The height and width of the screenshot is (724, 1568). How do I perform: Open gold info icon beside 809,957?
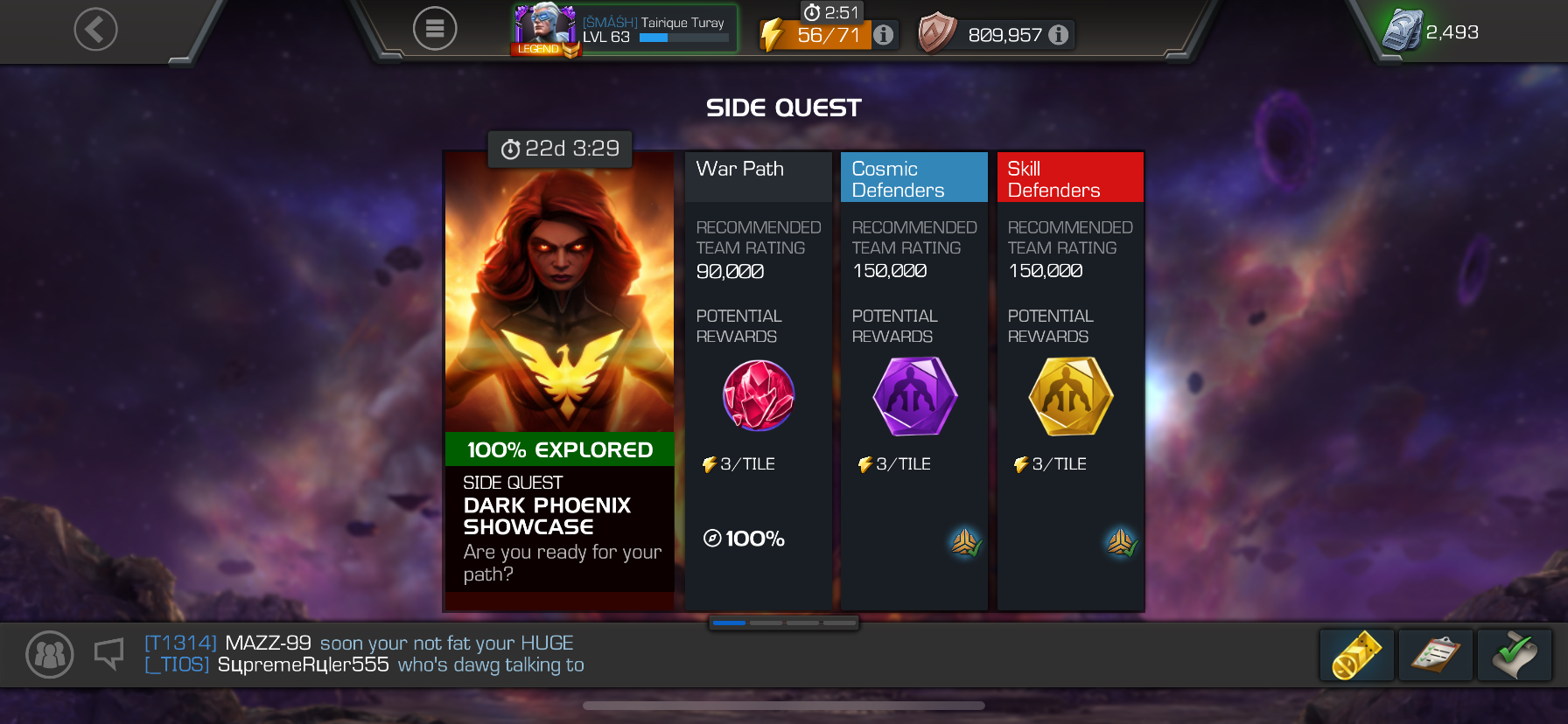coord(1059,35)
